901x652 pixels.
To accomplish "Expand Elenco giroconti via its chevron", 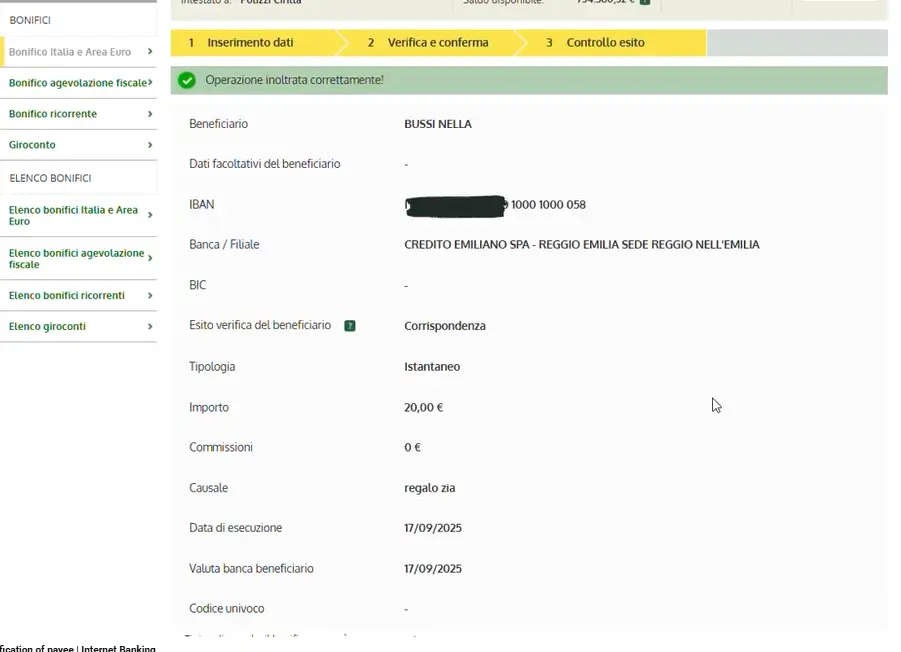I will [x=150, y=326].
